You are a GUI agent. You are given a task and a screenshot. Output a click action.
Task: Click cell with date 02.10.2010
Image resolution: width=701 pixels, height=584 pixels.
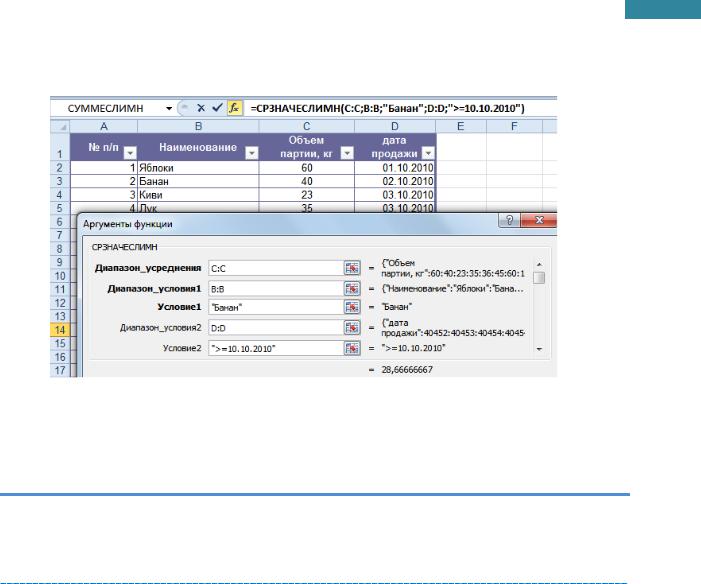point(395,181)
